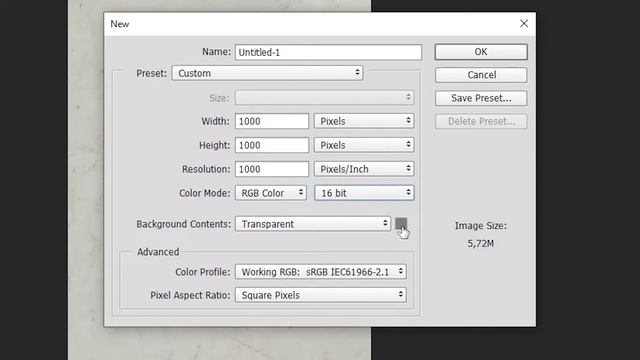
Task: Open the bit depth dropdown showing 16 bit
Action: click(x=364, y=193)
